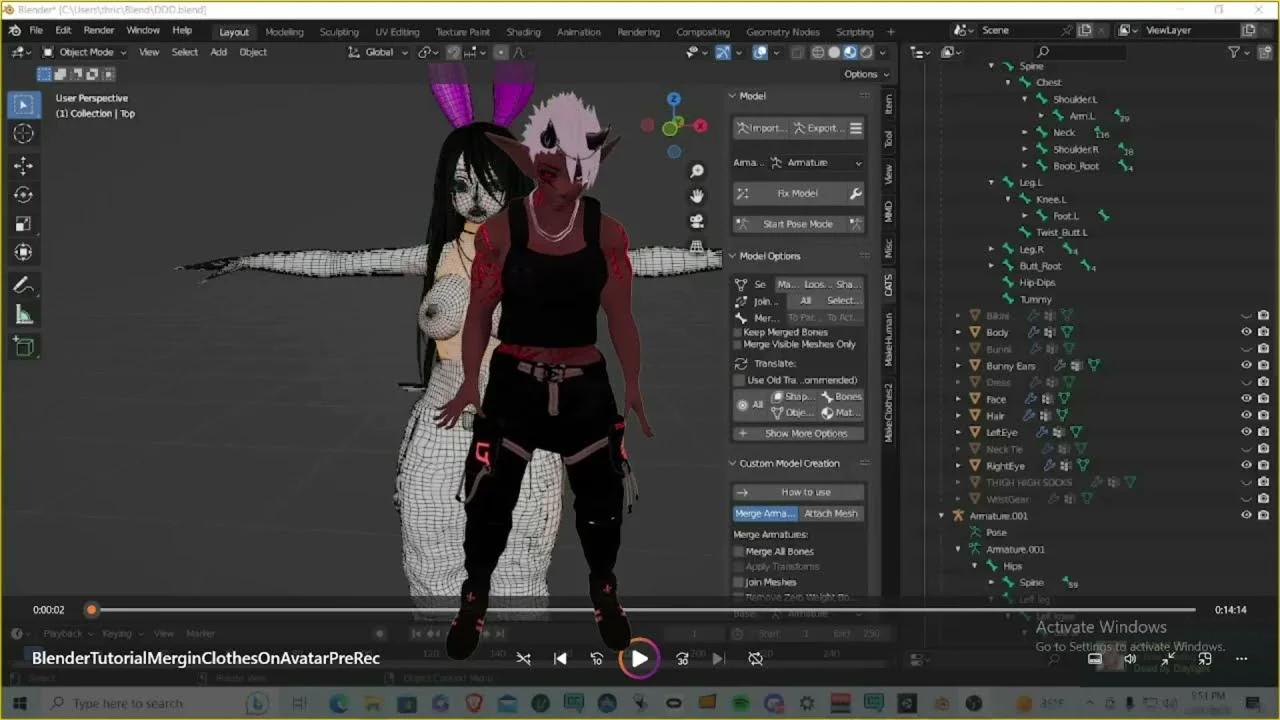Show the Dress mesh in the Outliner
Viewport: 1280px width, 720px height.
[1247, 381]
